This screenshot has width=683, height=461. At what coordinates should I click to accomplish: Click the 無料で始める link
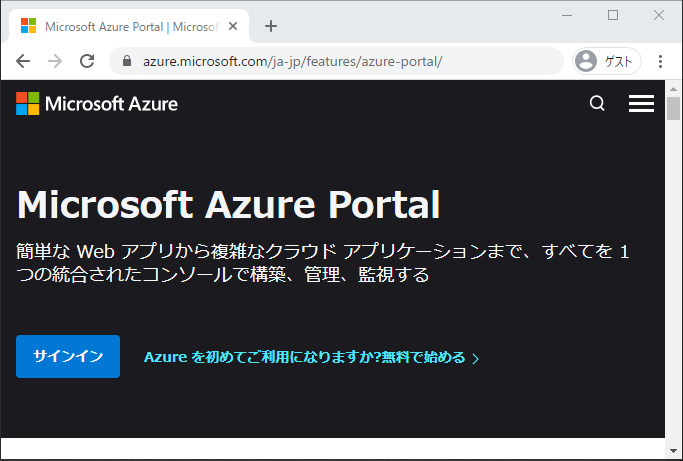click(x=311, y=357)
